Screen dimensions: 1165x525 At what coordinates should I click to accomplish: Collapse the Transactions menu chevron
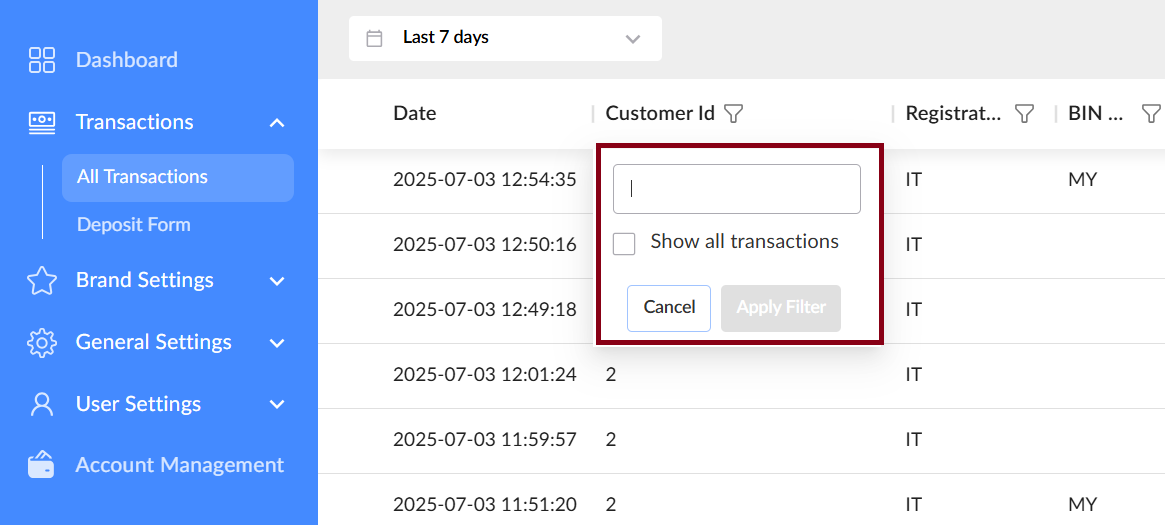click(277, 123)
